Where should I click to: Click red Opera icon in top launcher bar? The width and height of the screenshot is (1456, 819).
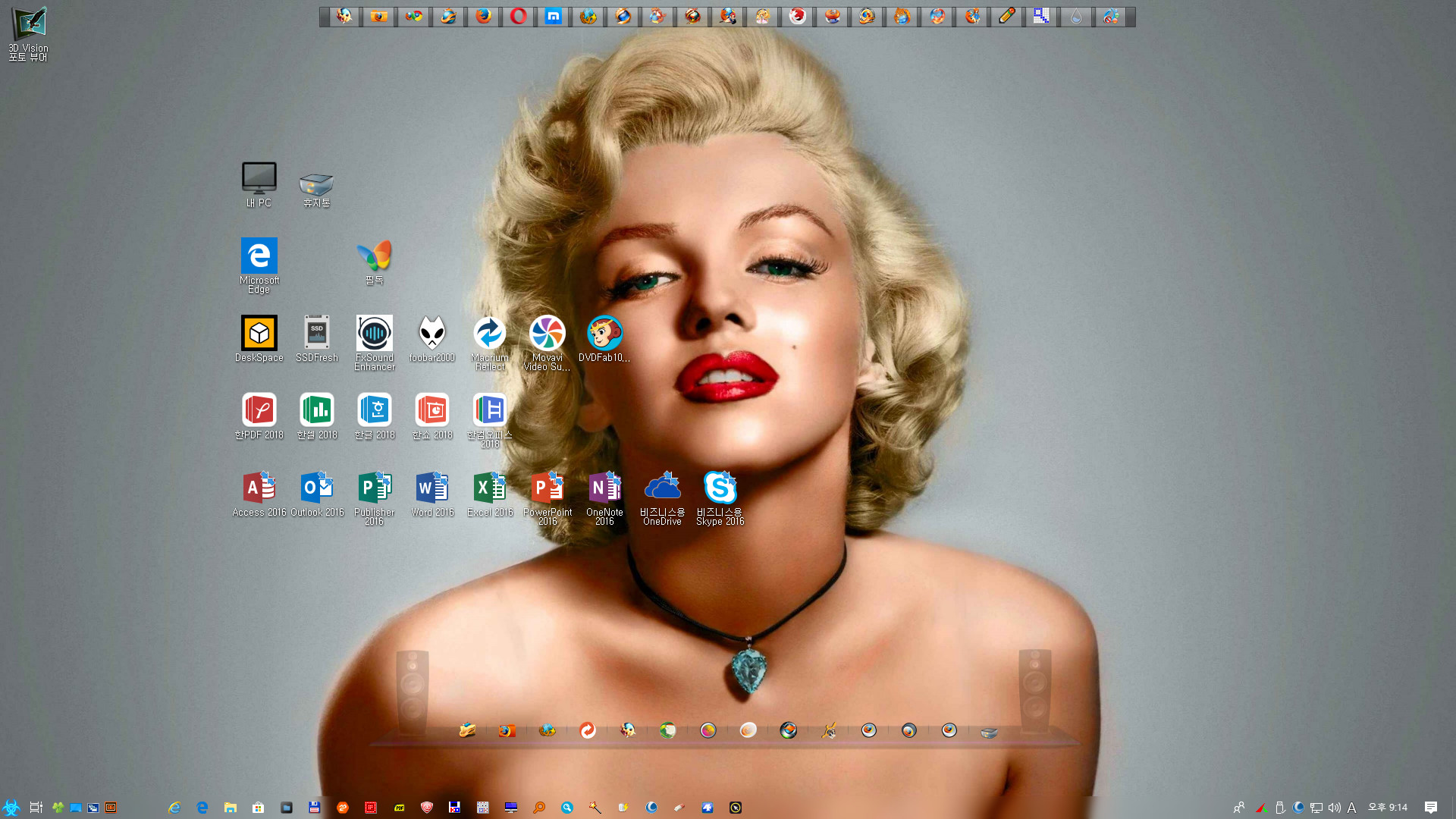[x=519, y=16]
